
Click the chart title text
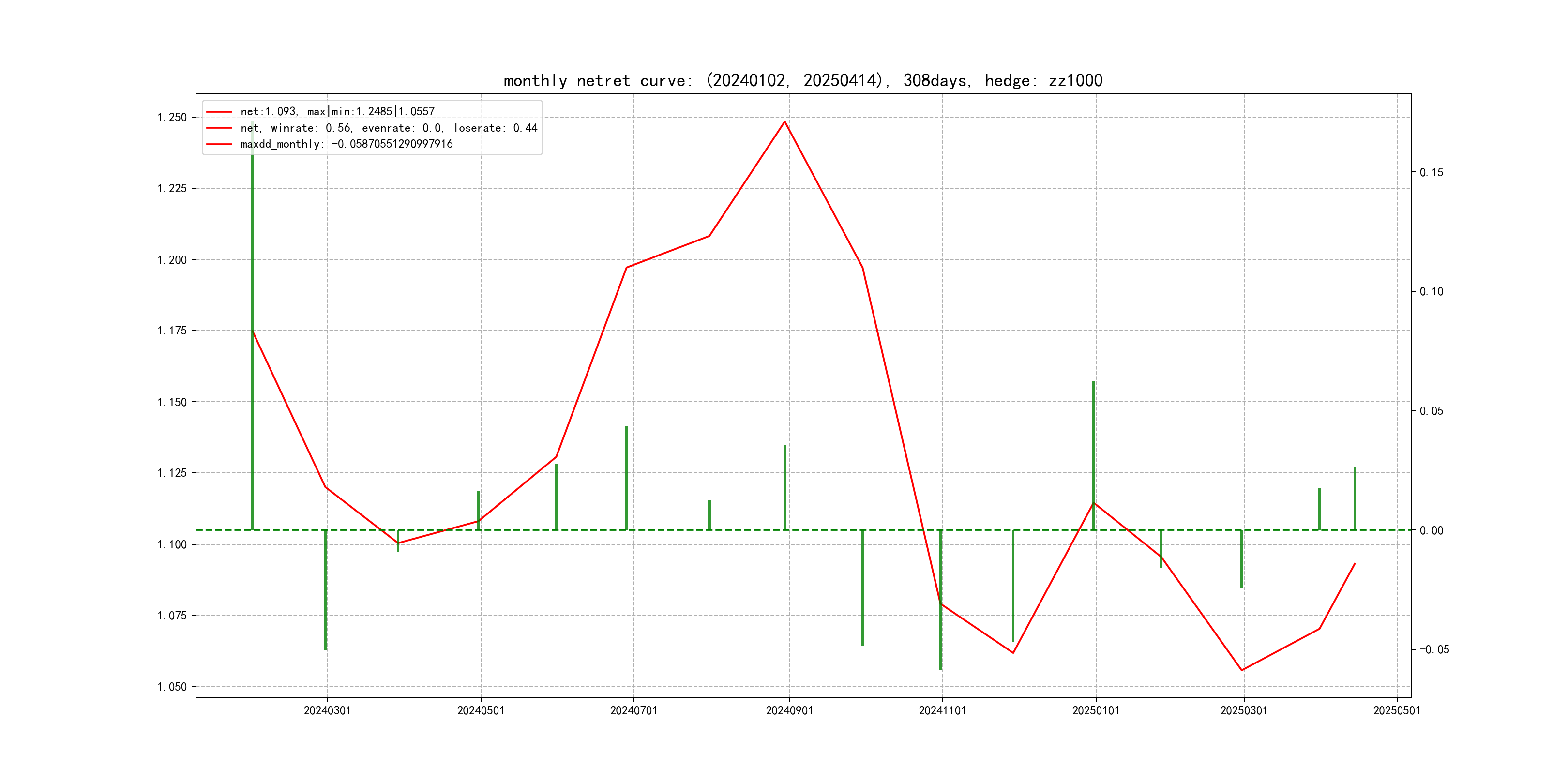coord(802,80)
